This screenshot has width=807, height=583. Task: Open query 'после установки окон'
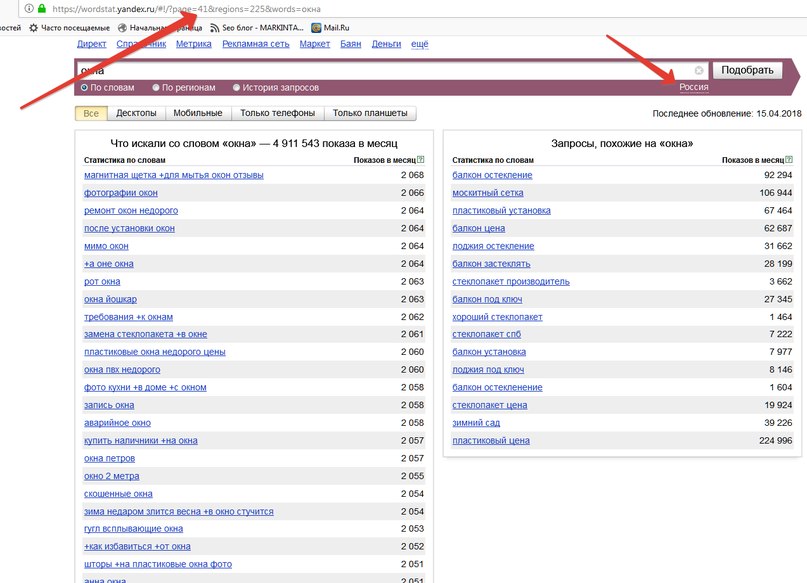[129, 228]
